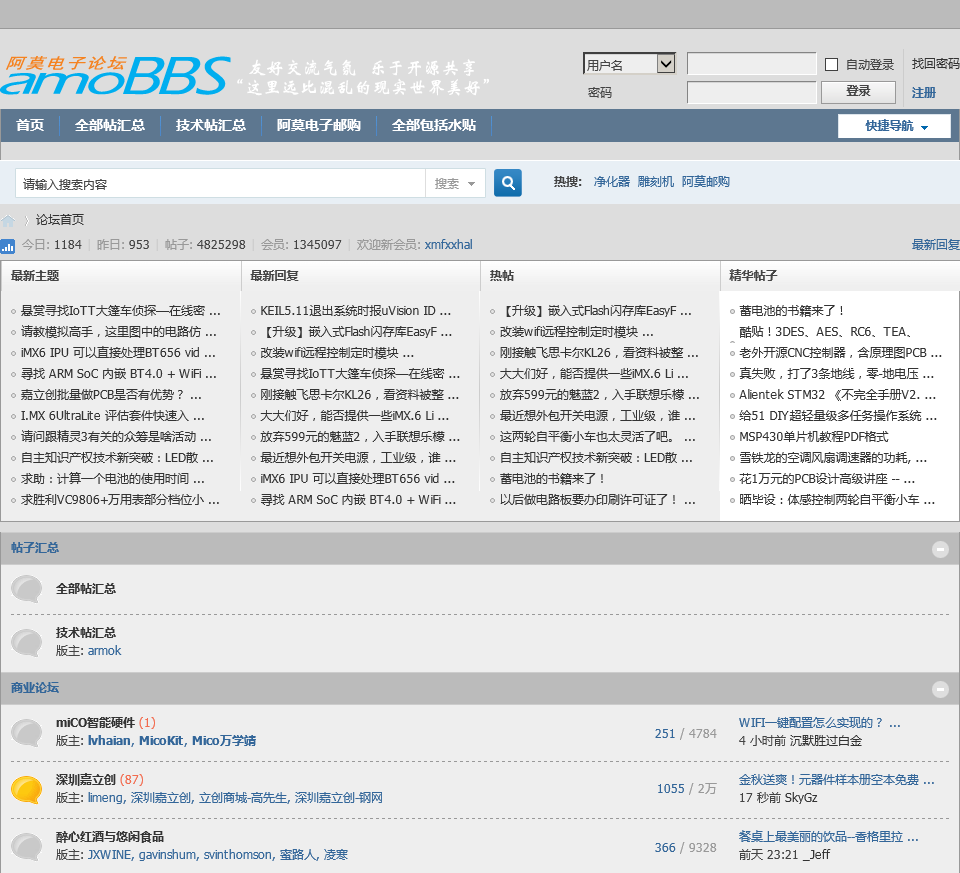Expand the 快捷导航 menu
This screenshot has height=873, width=960.
tap(894, 126)
